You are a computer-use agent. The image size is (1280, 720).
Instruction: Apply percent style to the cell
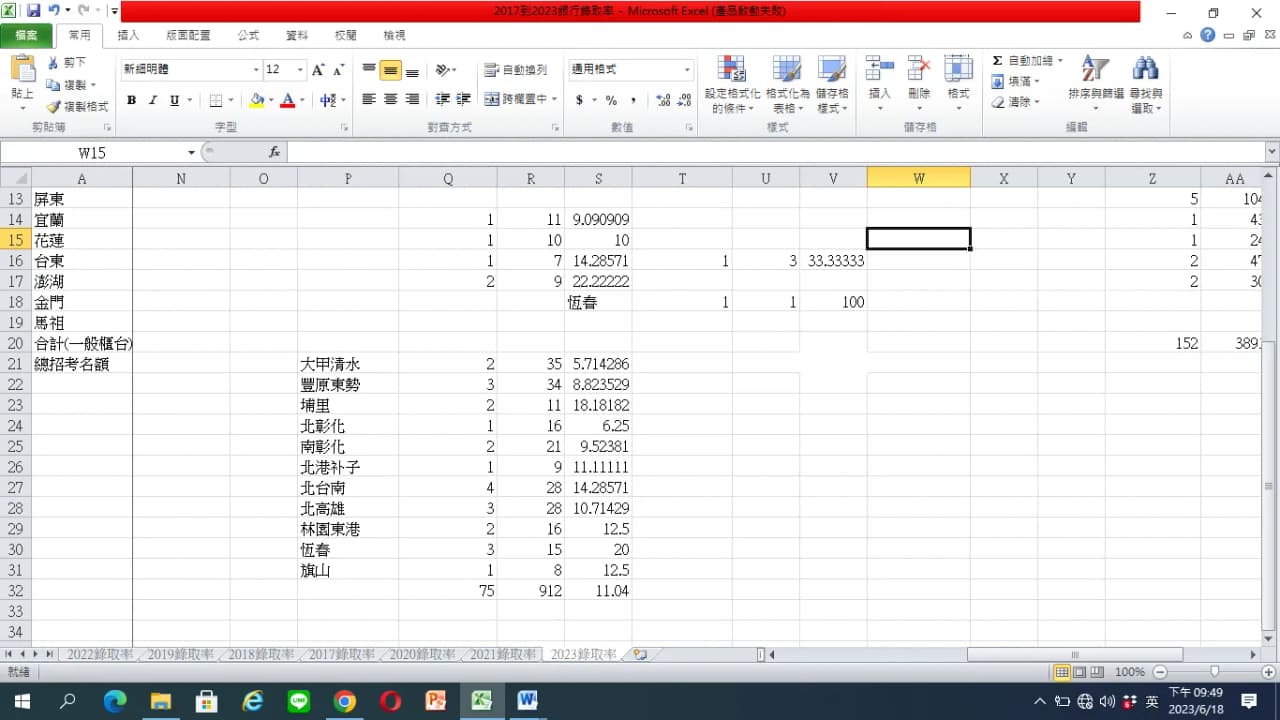[x=611, y=100]
